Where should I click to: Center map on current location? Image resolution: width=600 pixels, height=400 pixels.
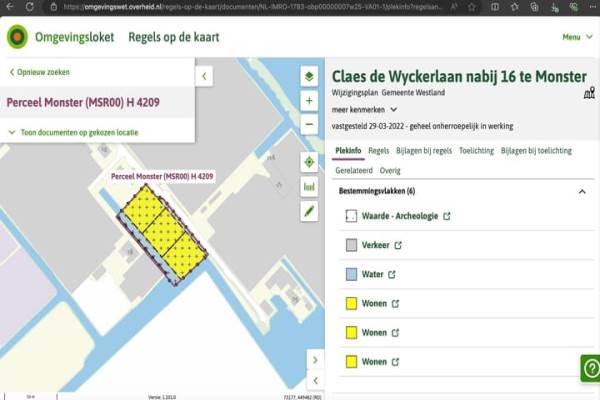click(309, 162)
